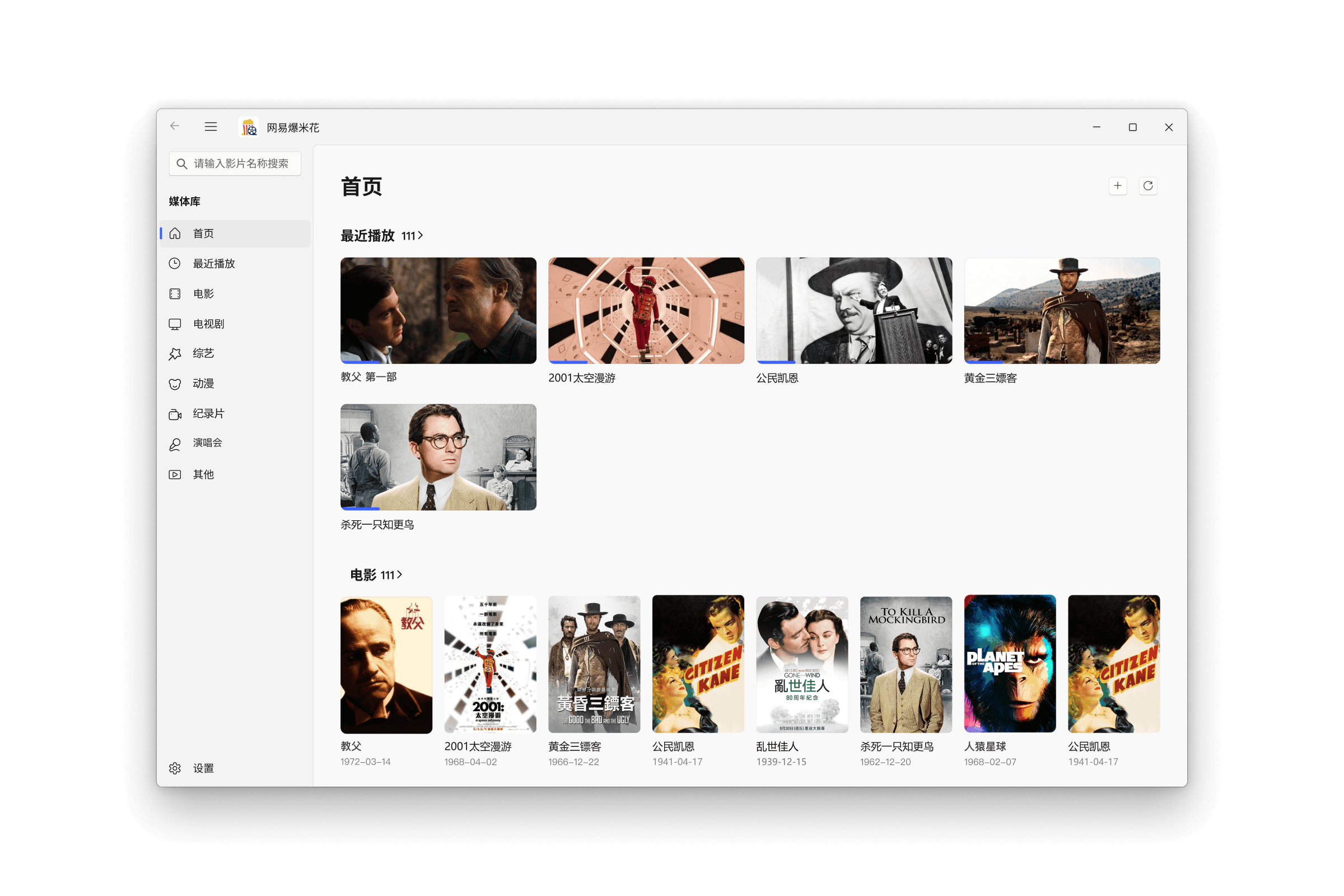Image resolution: width=1344 pixels, height=896 pixels.
Task: Click the monitor TV series icon
Action: click(175, 324)
